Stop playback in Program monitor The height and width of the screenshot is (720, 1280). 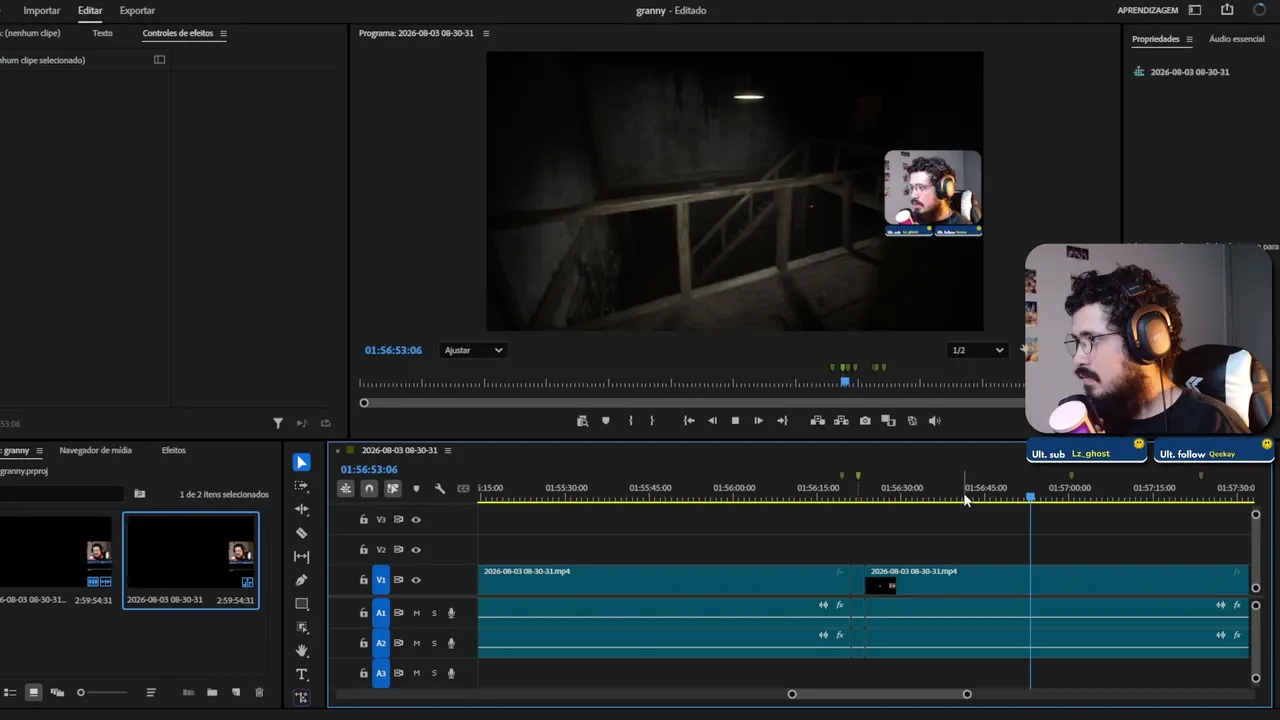pyautogui.click(x=735, y=421)
